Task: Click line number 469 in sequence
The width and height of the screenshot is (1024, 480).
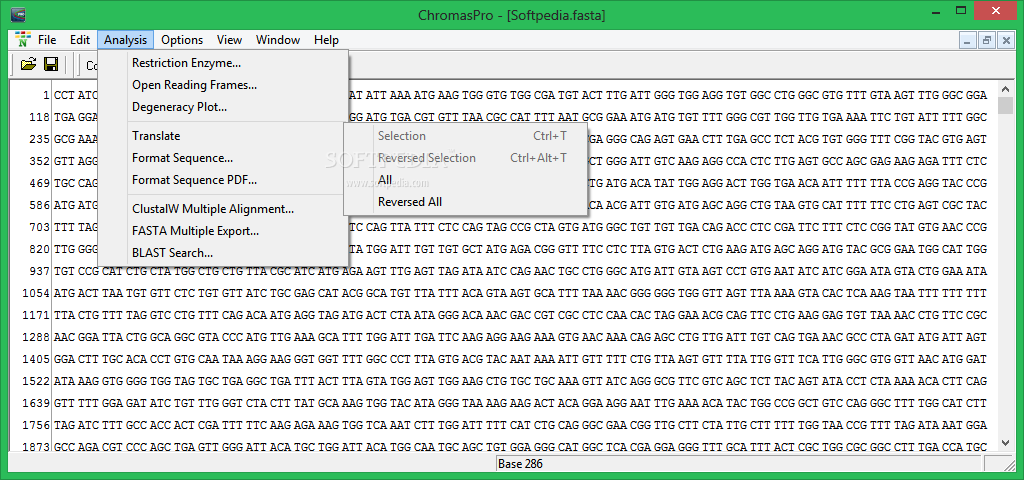Action: pos(39,184)
